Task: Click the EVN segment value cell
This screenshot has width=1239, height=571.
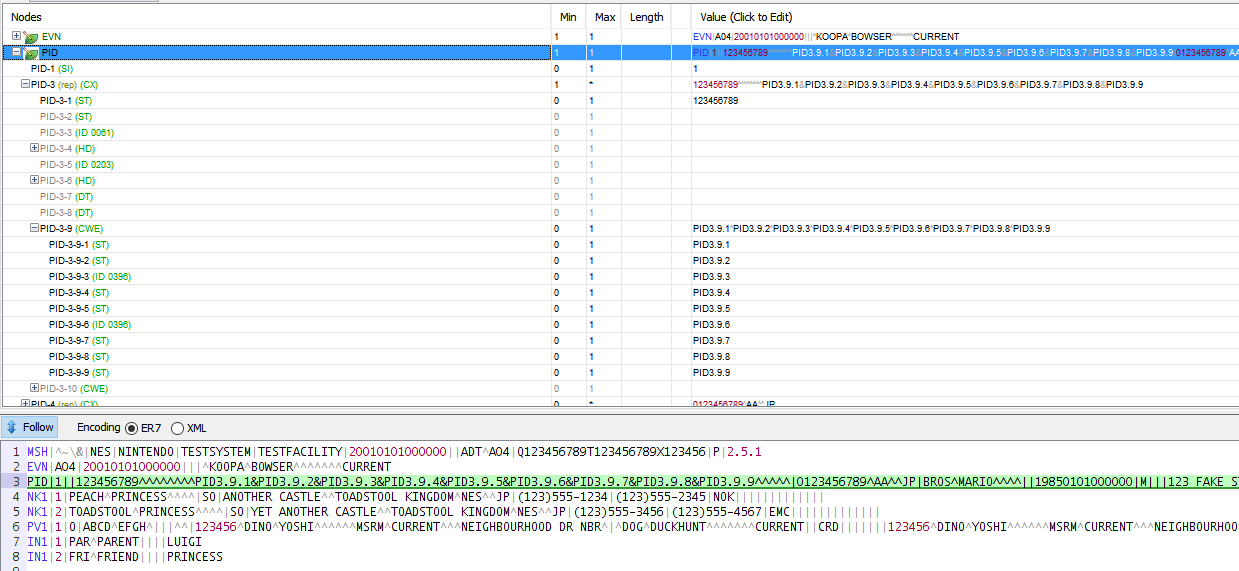Action: pos(965,37)
